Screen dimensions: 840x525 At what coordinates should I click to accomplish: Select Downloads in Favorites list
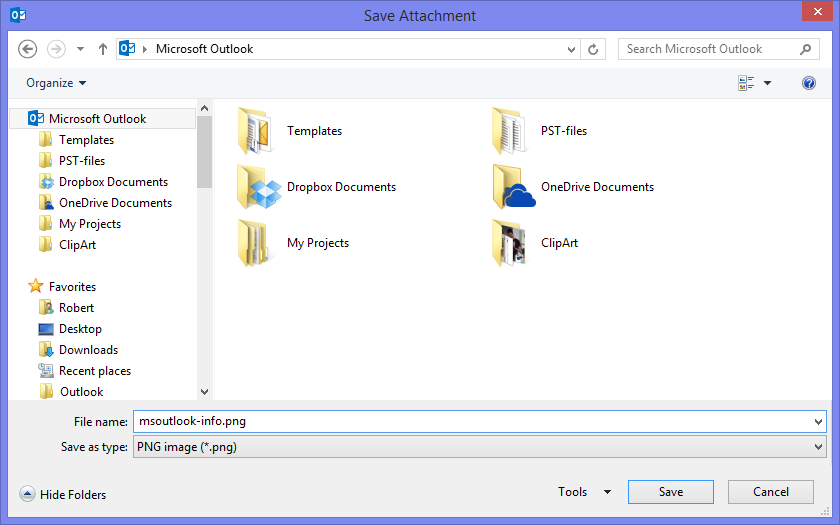(88, 350)
